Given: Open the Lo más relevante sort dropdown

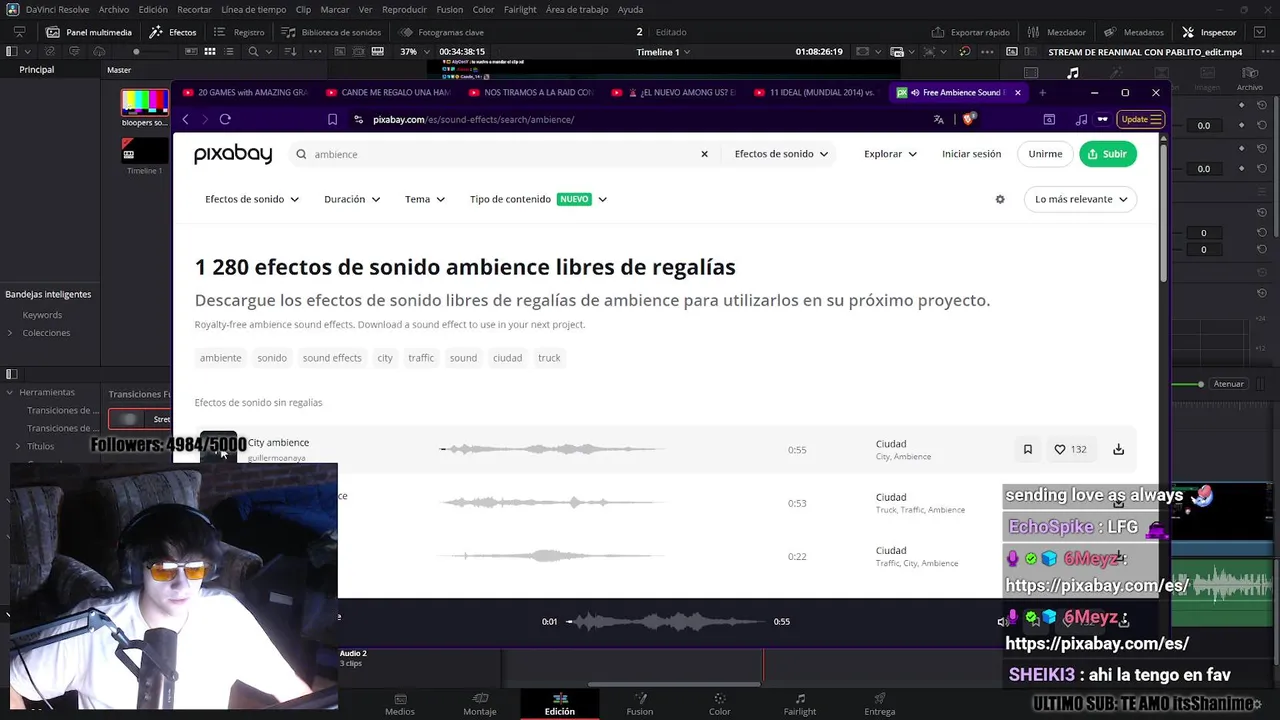Looking at the screenshot, I should tap(1081, 199).
